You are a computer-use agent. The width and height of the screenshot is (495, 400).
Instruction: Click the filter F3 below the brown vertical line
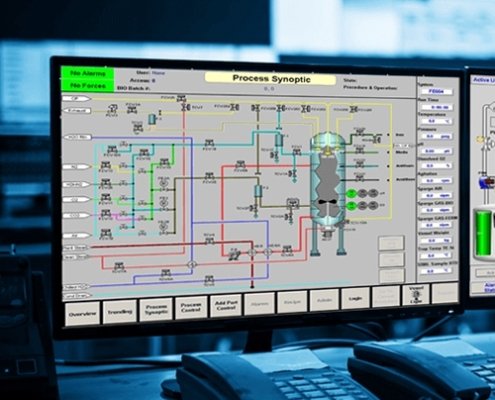(258, 191)
